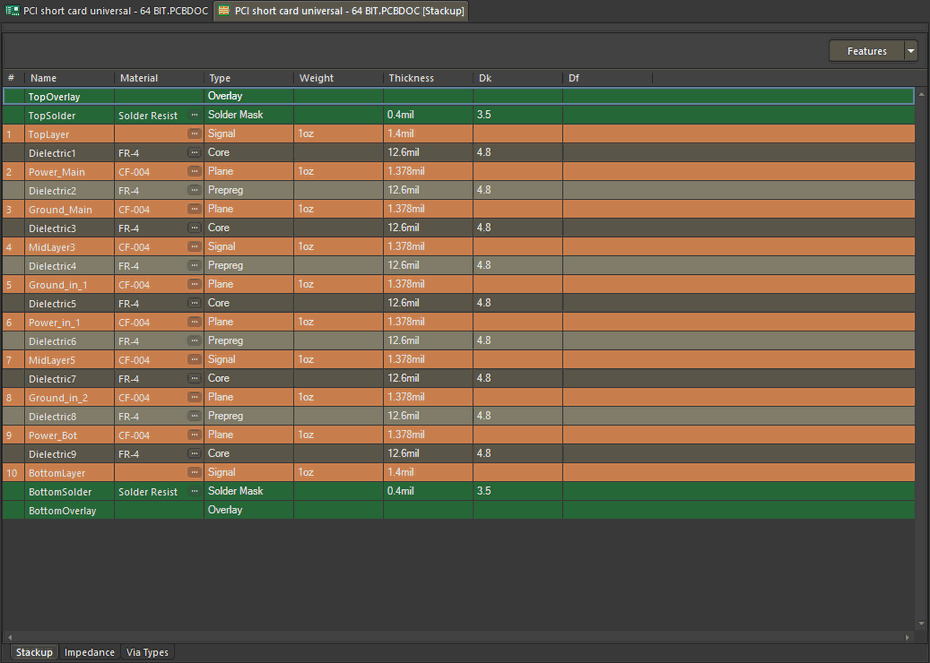Open material picker for TopSolder row
Image resolution: width=930 pixels, height=663 pixels.
195,115
